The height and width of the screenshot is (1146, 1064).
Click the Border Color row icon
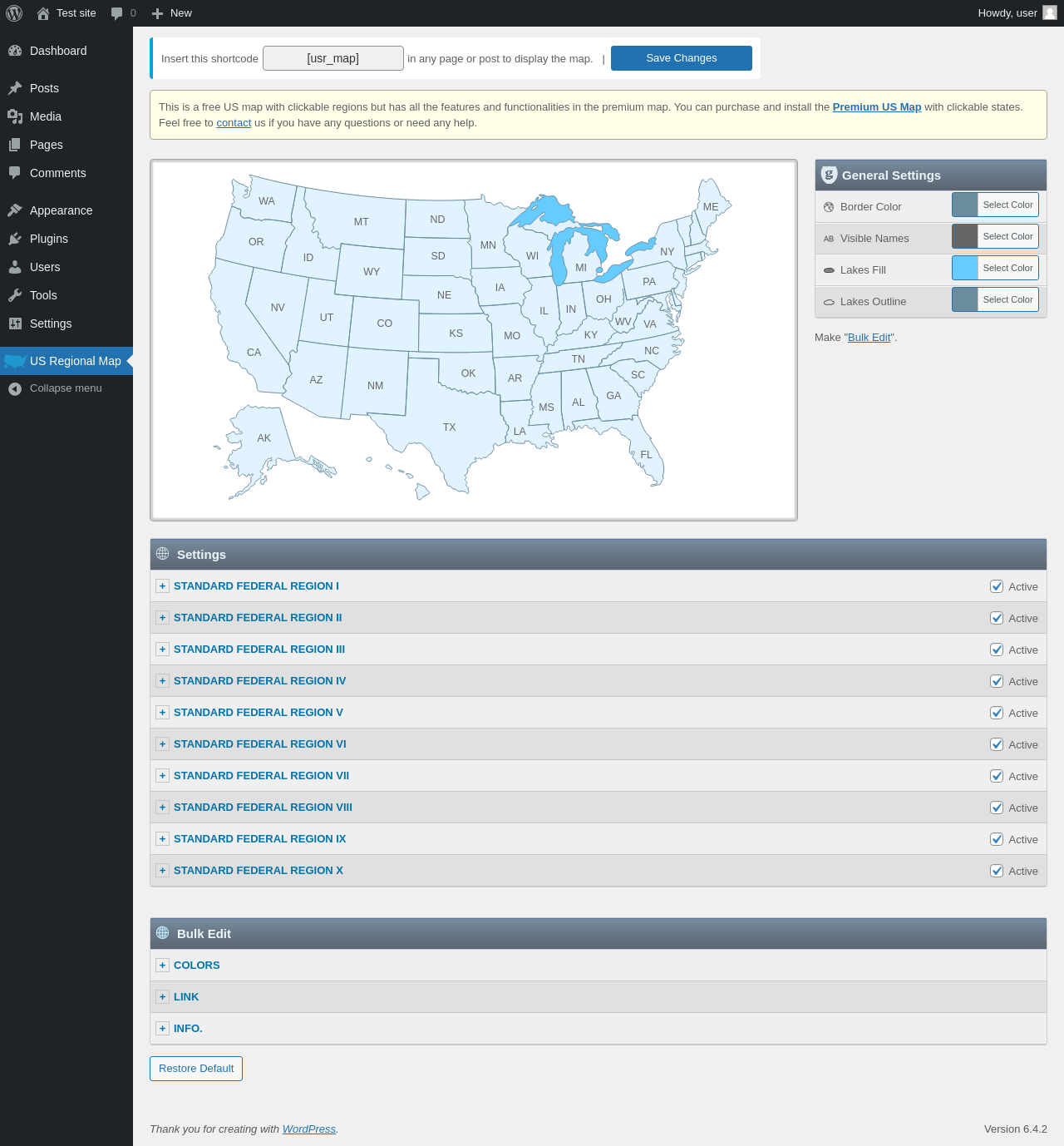tap(829, 207)
